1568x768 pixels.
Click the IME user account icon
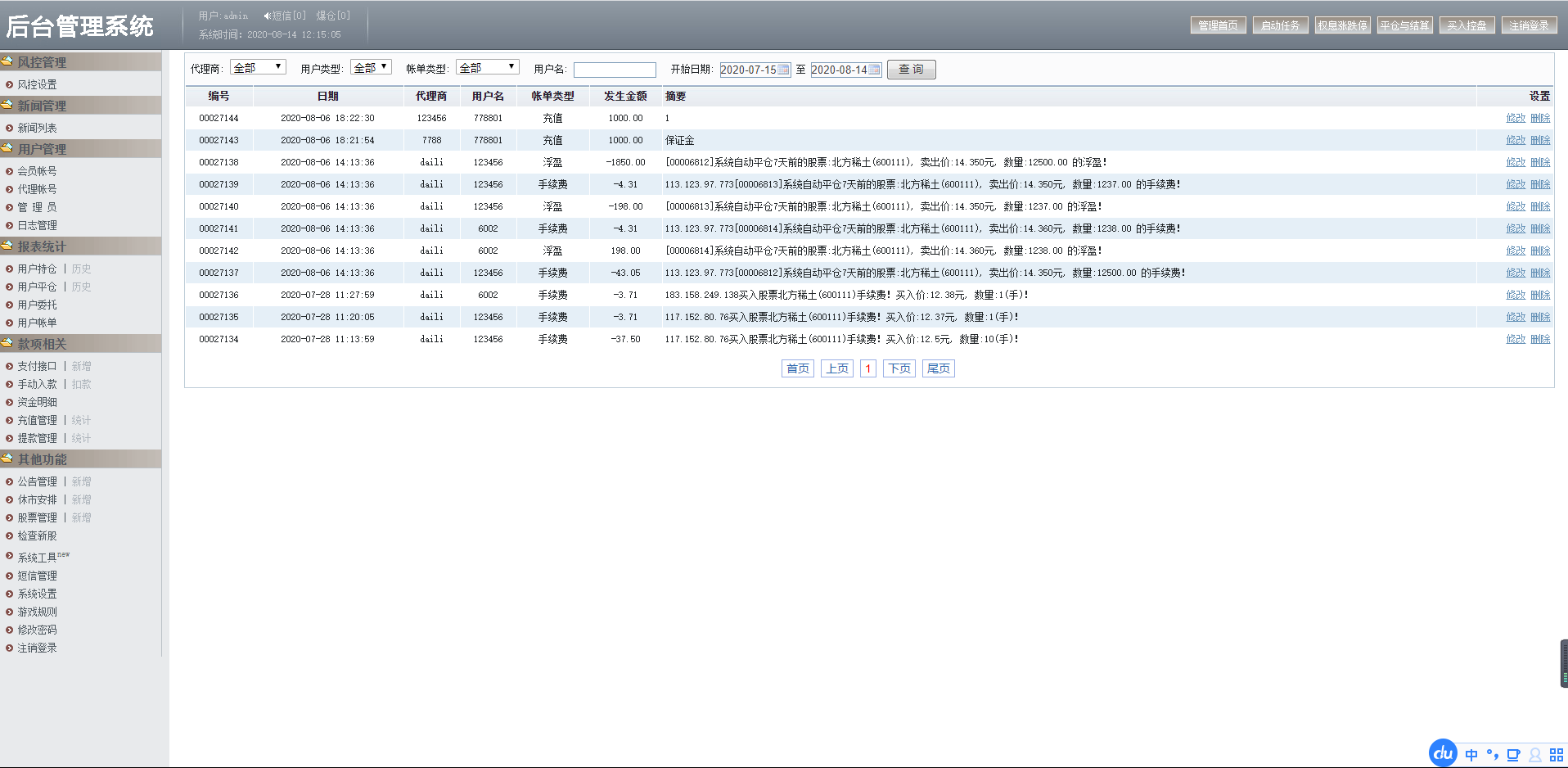[1535, 755]
